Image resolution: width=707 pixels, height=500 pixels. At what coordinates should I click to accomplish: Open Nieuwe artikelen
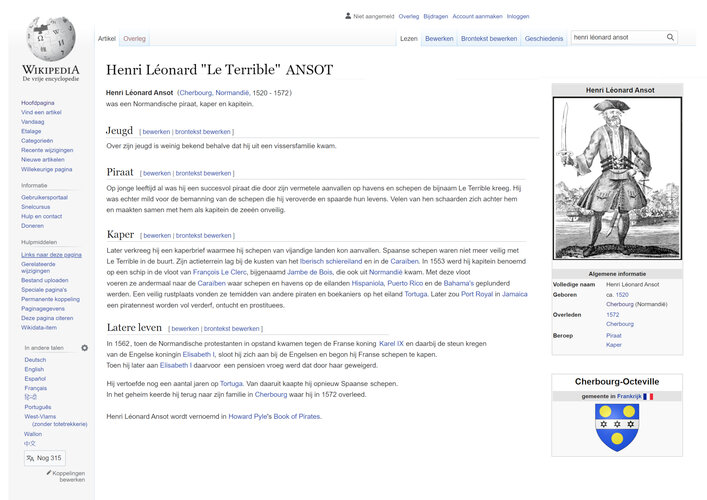point(42,160)
